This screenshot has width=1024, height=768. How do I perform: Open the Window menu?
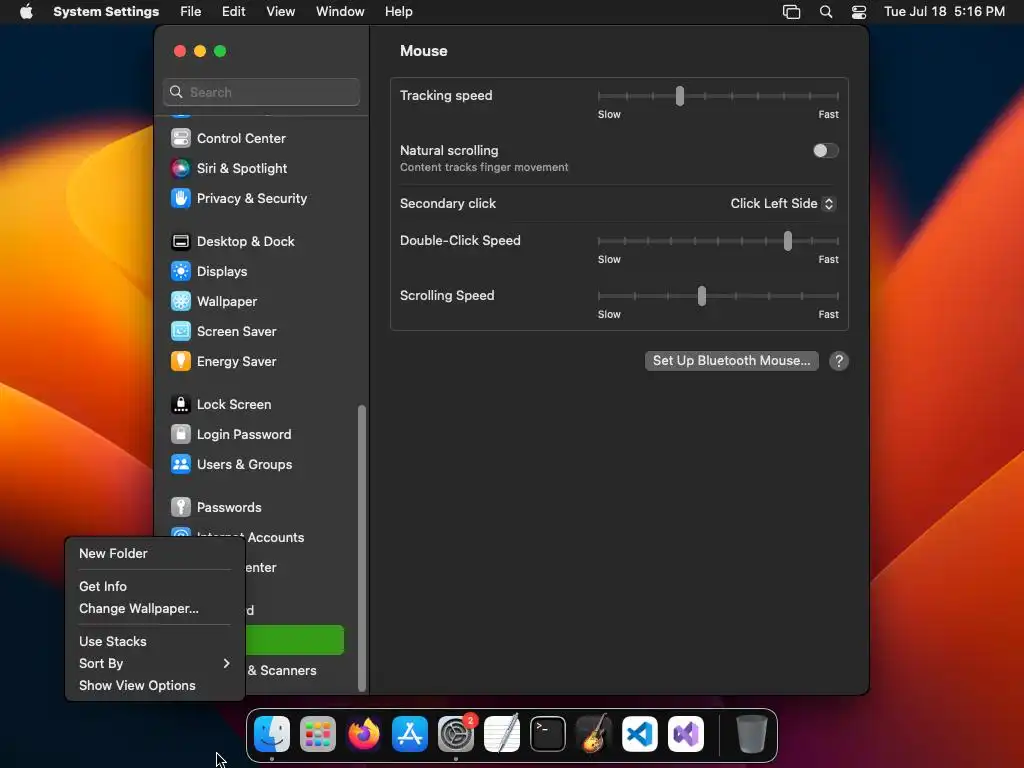click(x=340, y=12)
